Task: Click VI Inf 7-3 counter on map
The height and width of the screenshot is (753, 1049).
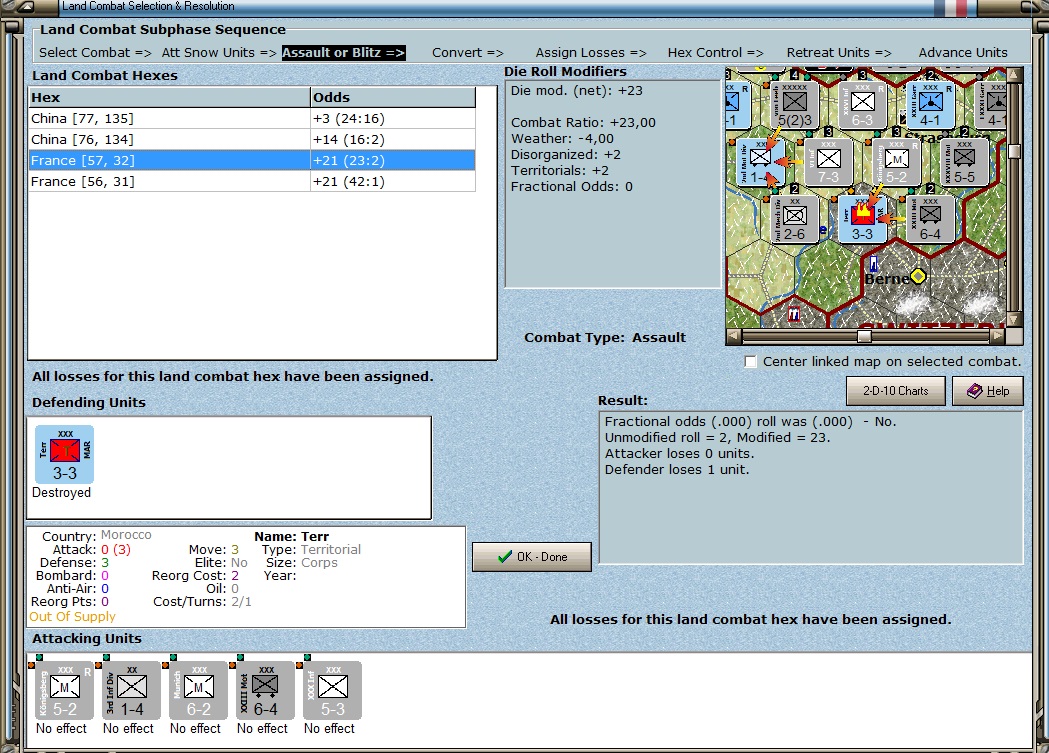Action: (x=828, y=162)
